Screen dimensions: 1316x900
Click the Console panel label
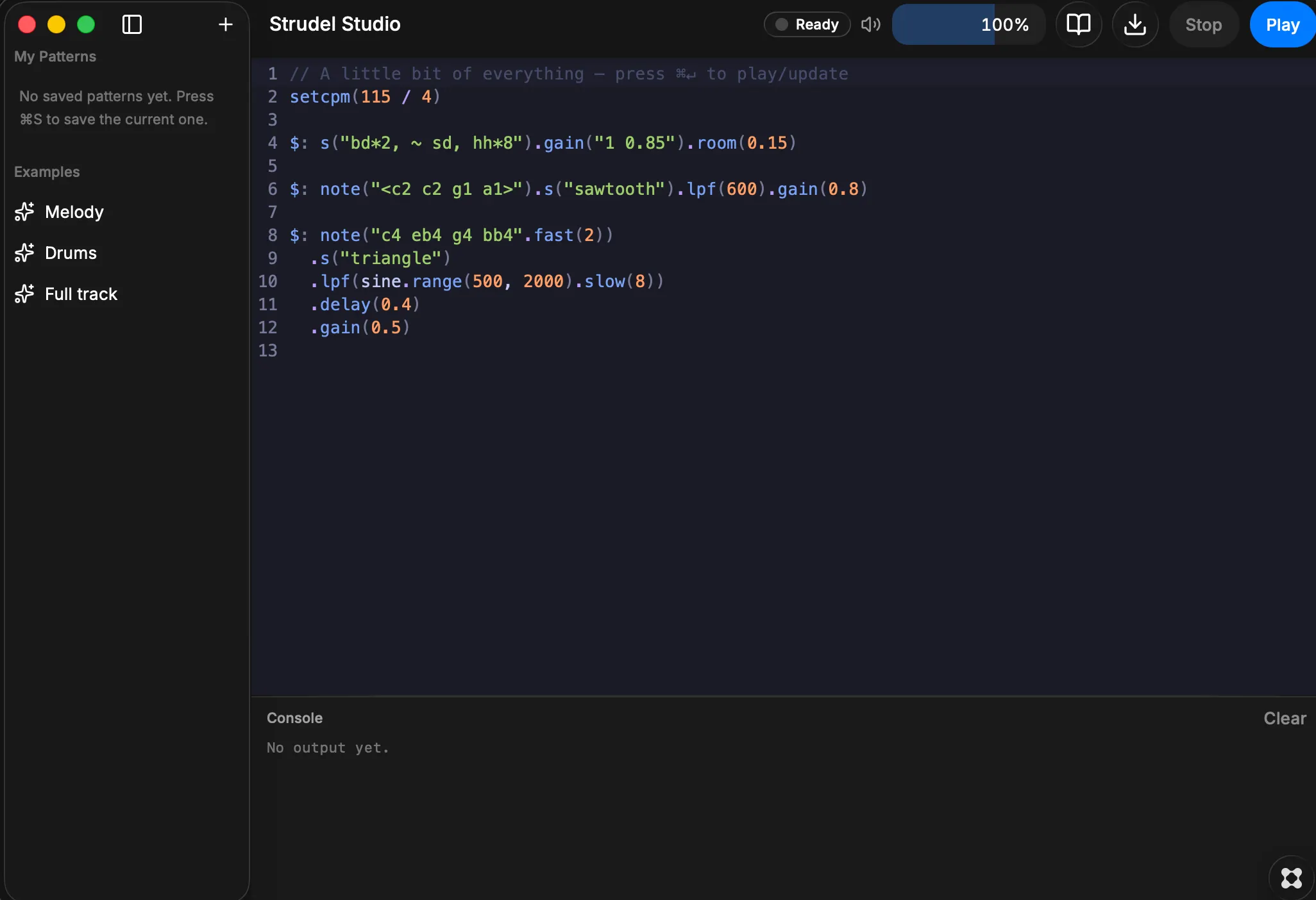coord(294,718)
